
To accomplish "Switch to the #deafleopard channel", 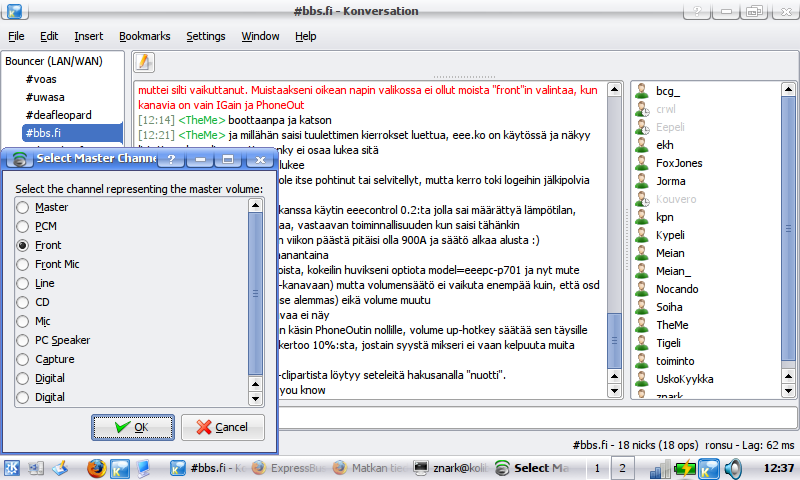I will (x=59, y=114).
